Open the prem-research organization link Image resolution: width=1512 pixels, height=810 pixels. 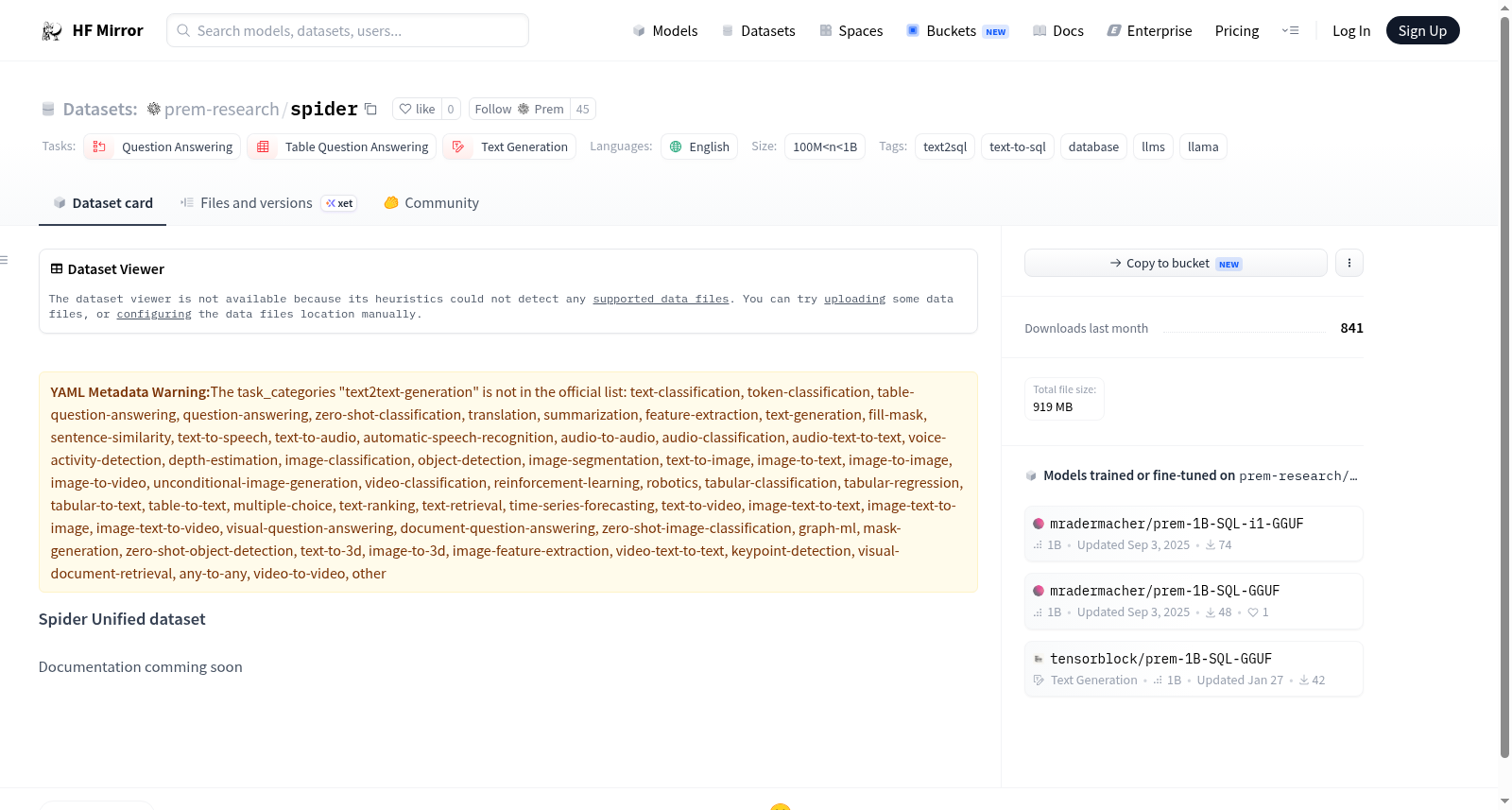221,110
